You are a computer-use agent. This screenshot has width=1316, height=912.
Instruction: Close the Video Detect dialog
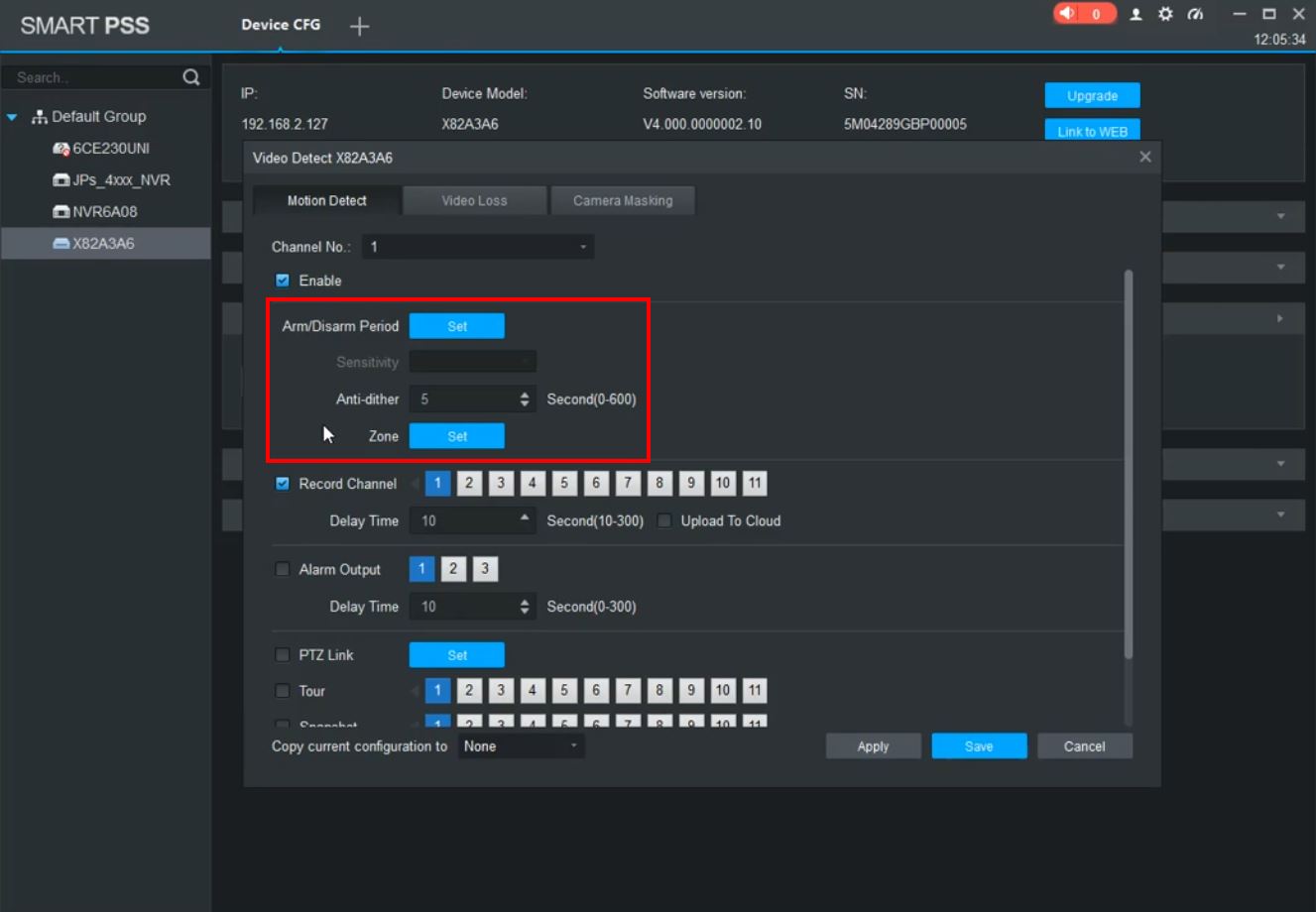pos(1145,157)
